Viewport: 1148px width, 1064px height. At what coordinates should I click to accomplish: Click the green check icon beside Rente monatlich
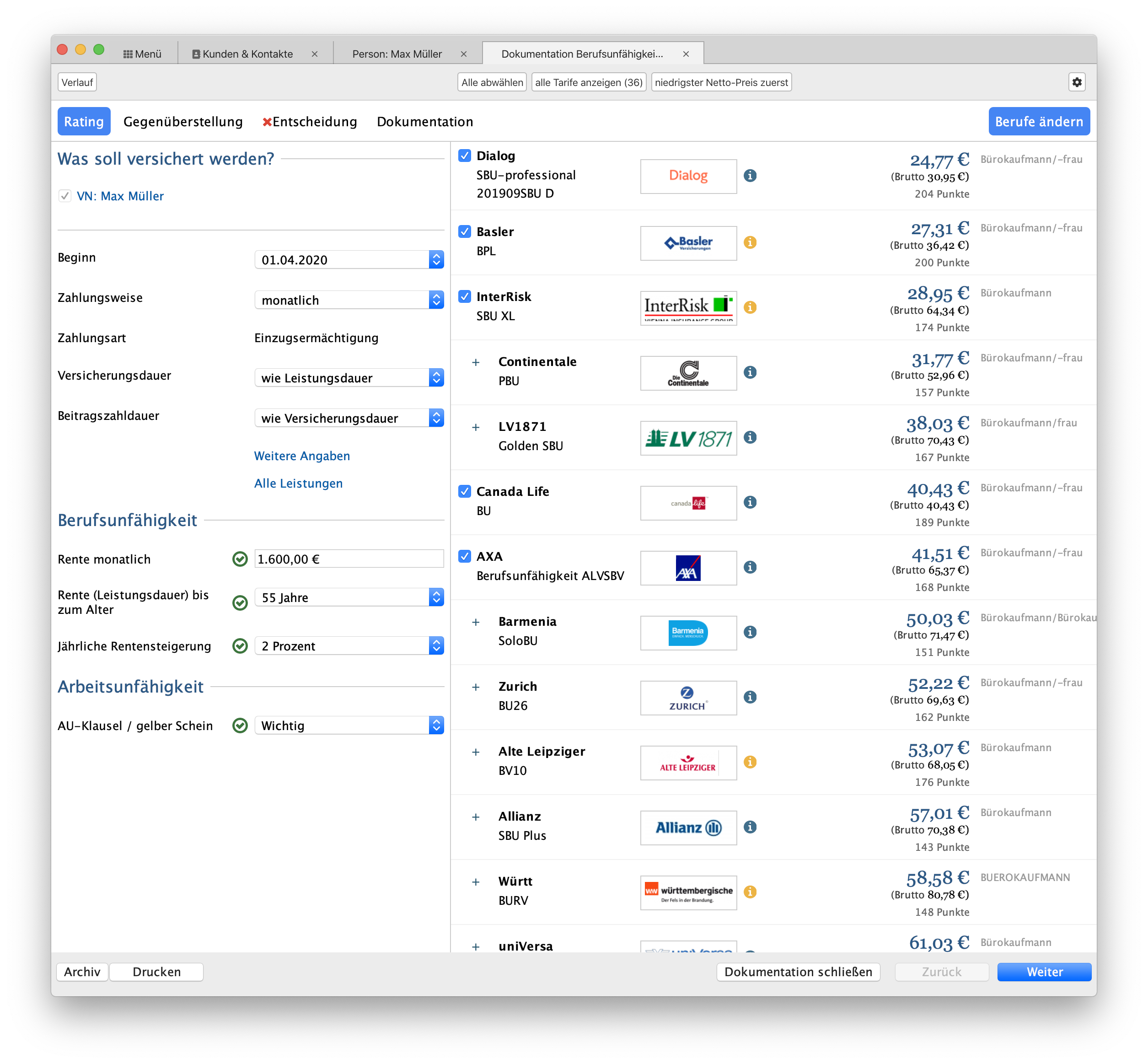coord(240,559)
